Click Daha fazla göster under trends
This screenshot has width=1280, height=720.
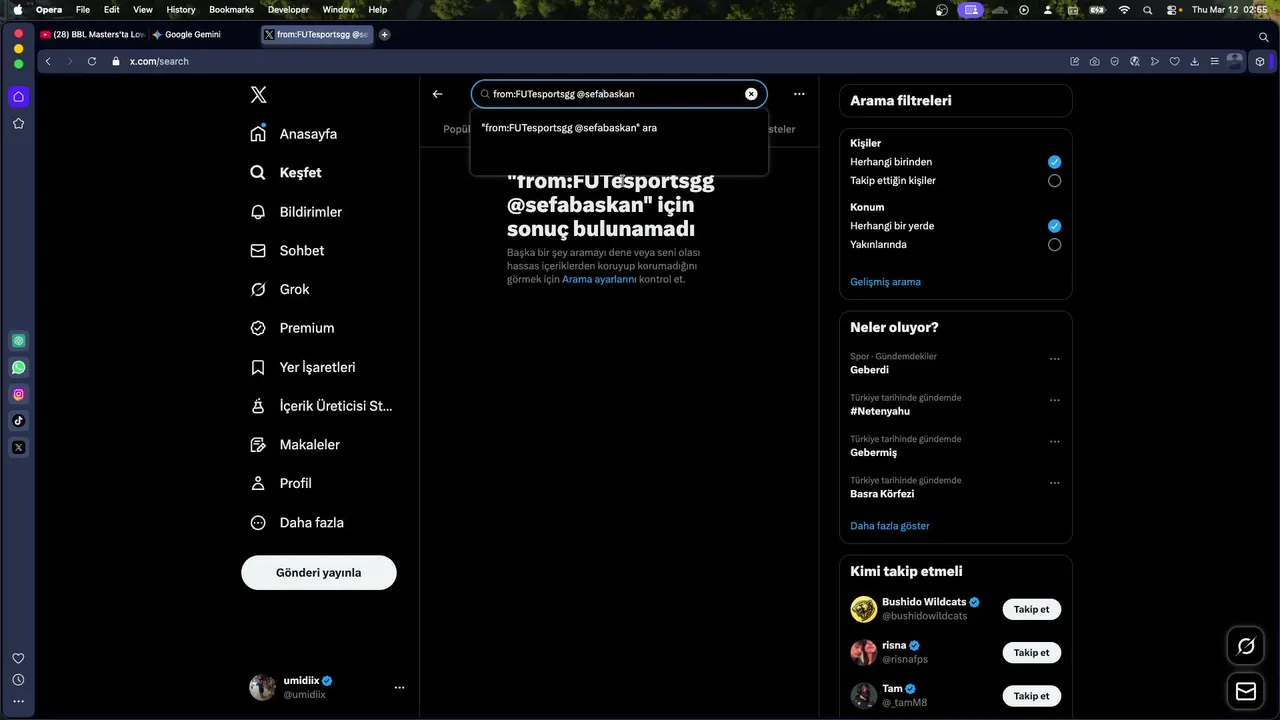click(890, 526)
